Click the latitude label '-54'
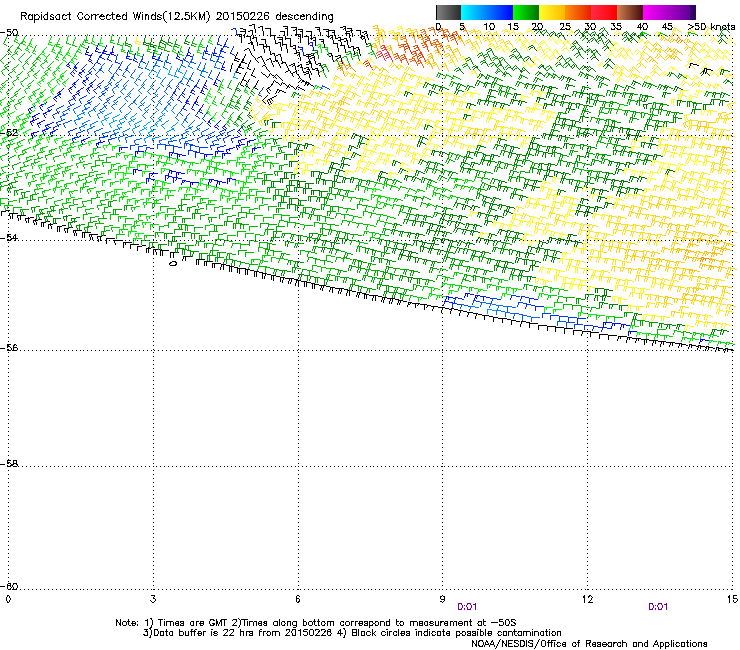The image size is (740, 650). [x=9, y=237]
